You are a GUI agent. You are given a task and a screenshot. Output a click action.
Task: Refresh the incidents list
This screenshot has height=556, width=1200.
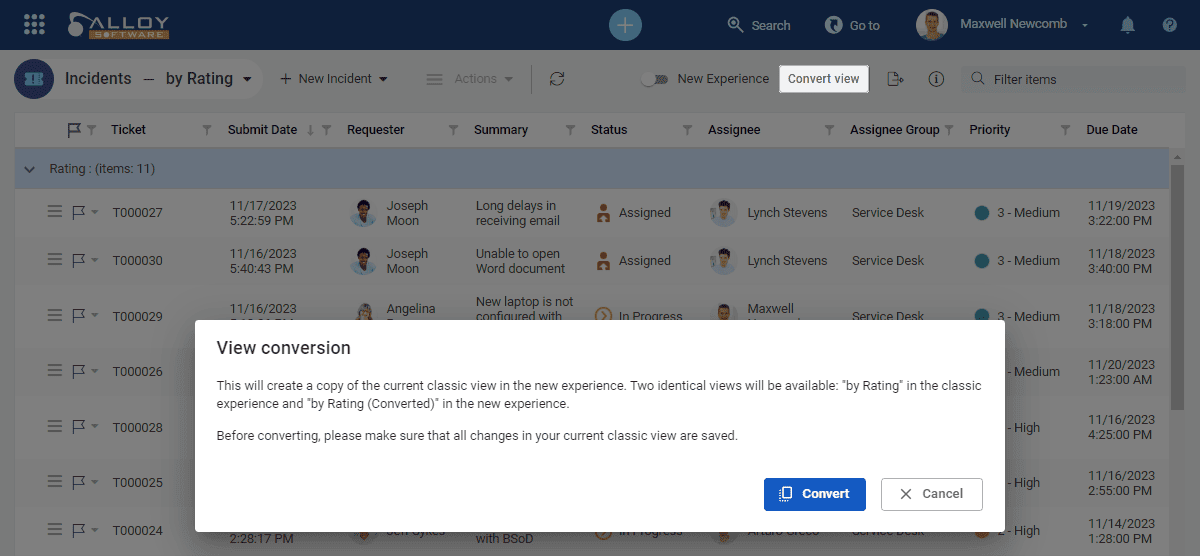pyautogui.click(x=557, y=79)
